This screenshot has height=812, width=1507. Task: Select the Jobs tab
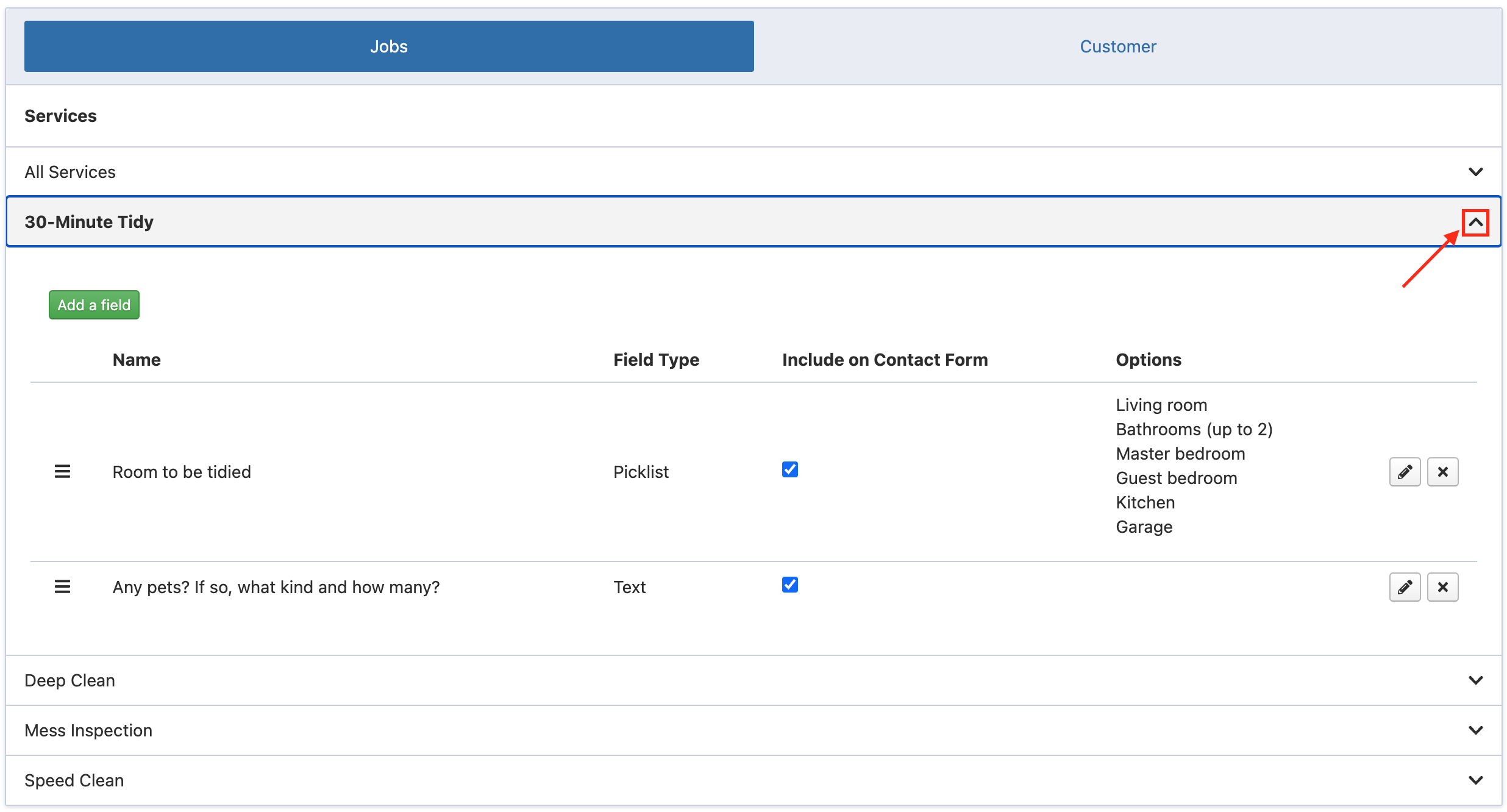tap(389, 46)
